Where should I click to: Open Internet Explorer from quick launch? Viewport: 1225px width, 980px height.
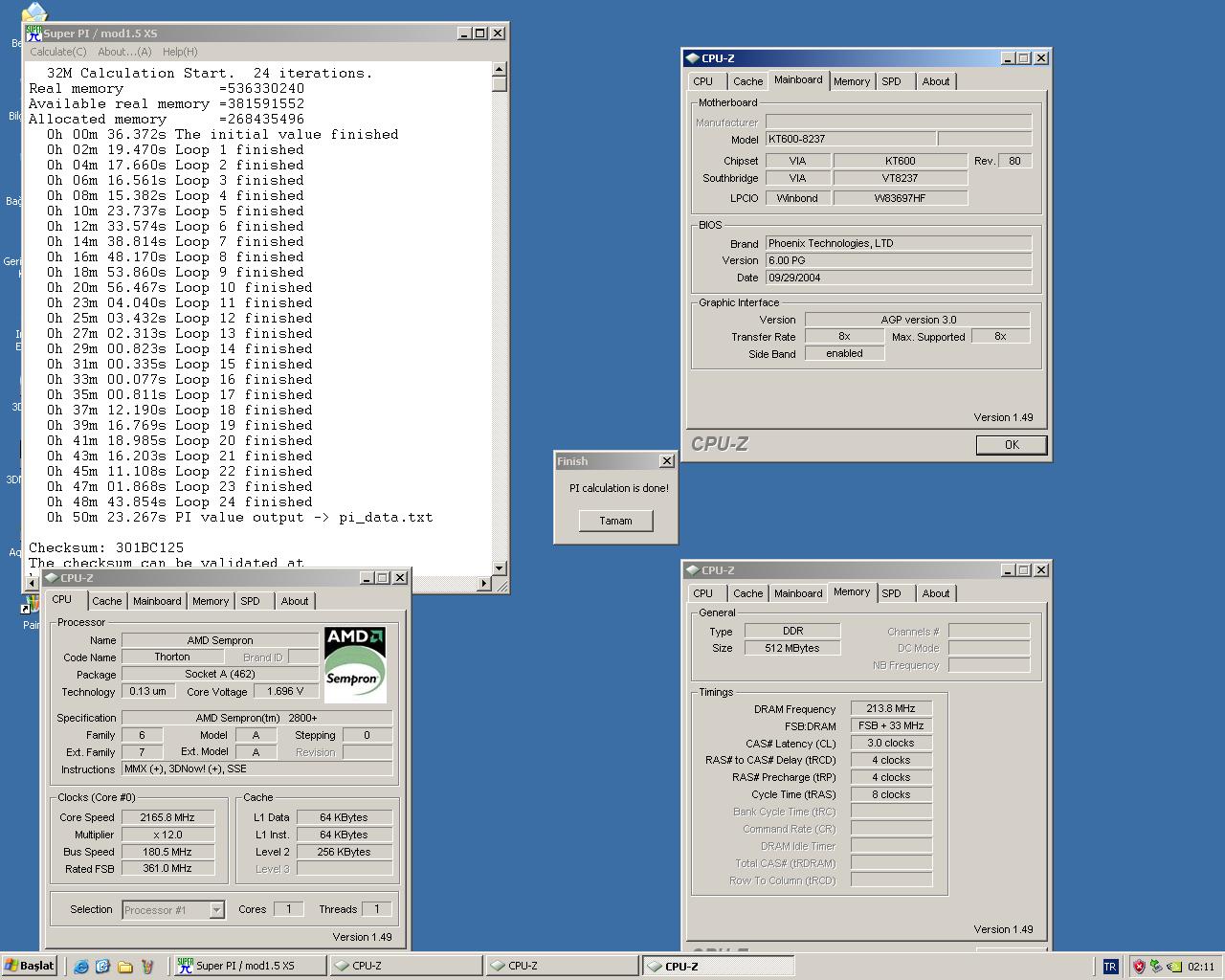(81, 966)
